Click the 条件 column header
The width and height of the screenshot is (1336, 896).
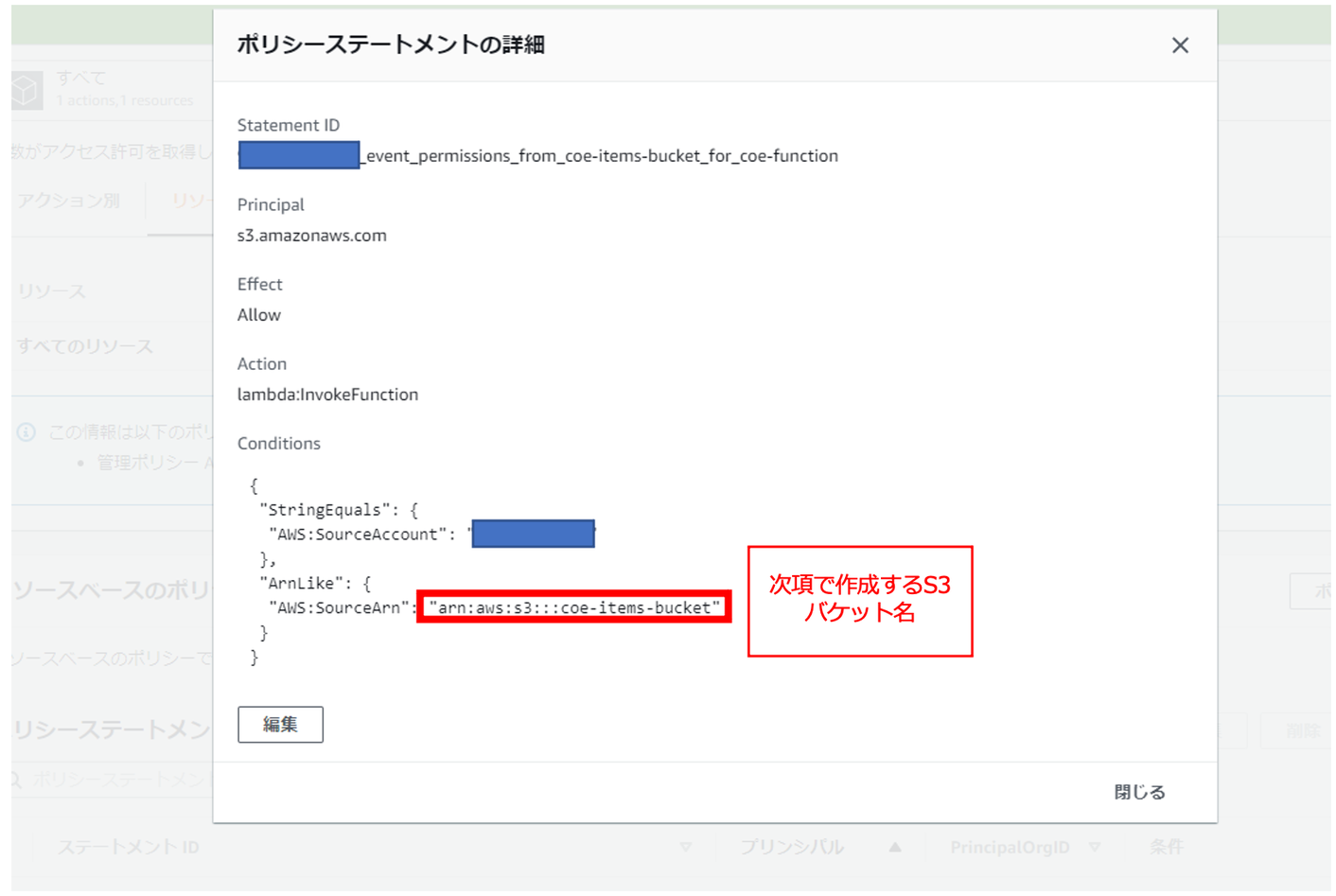[1166, 847]
